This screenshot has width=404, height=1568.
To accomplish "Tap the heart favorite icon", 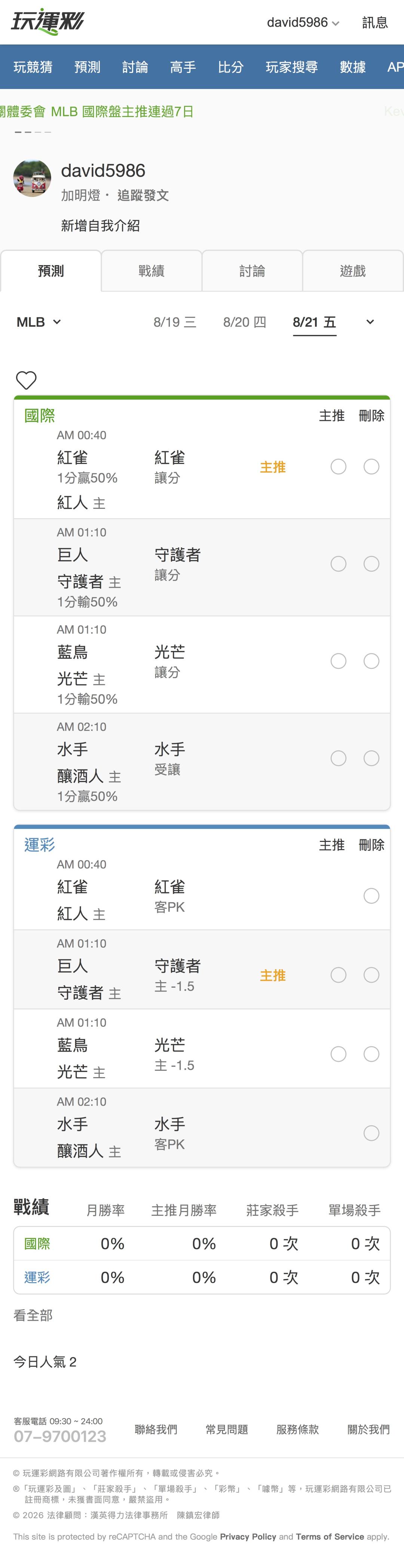I will pyautogui.click(x=26, y=381).
